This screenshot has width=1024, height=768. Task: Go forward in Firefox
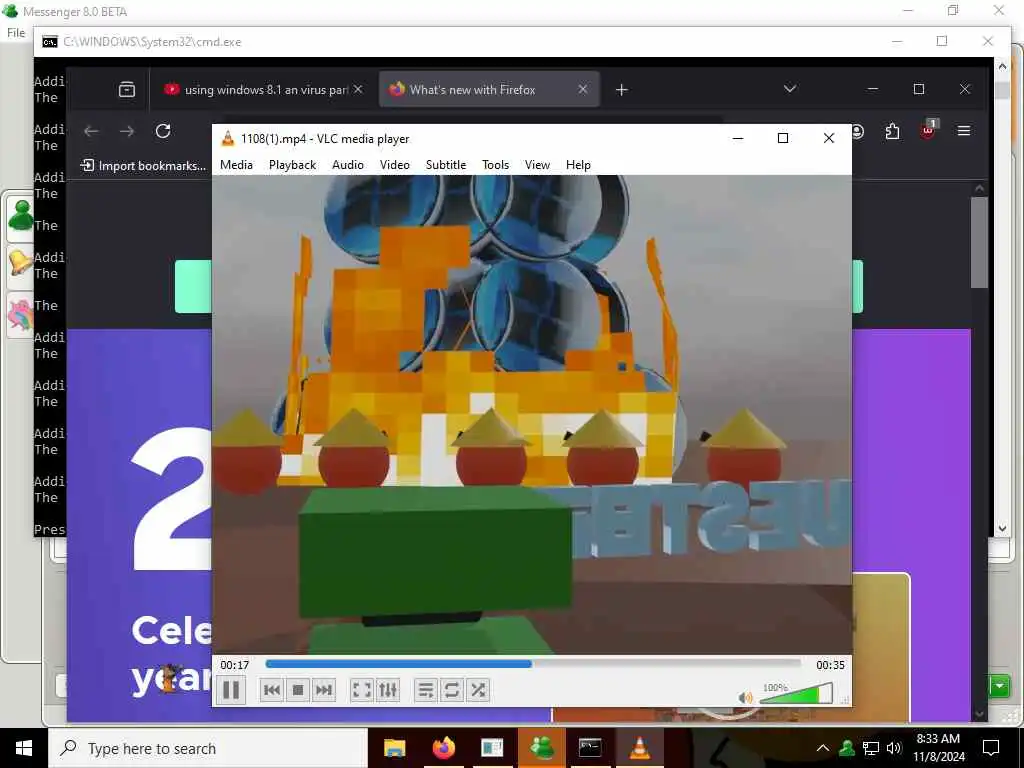pos(127,131)
